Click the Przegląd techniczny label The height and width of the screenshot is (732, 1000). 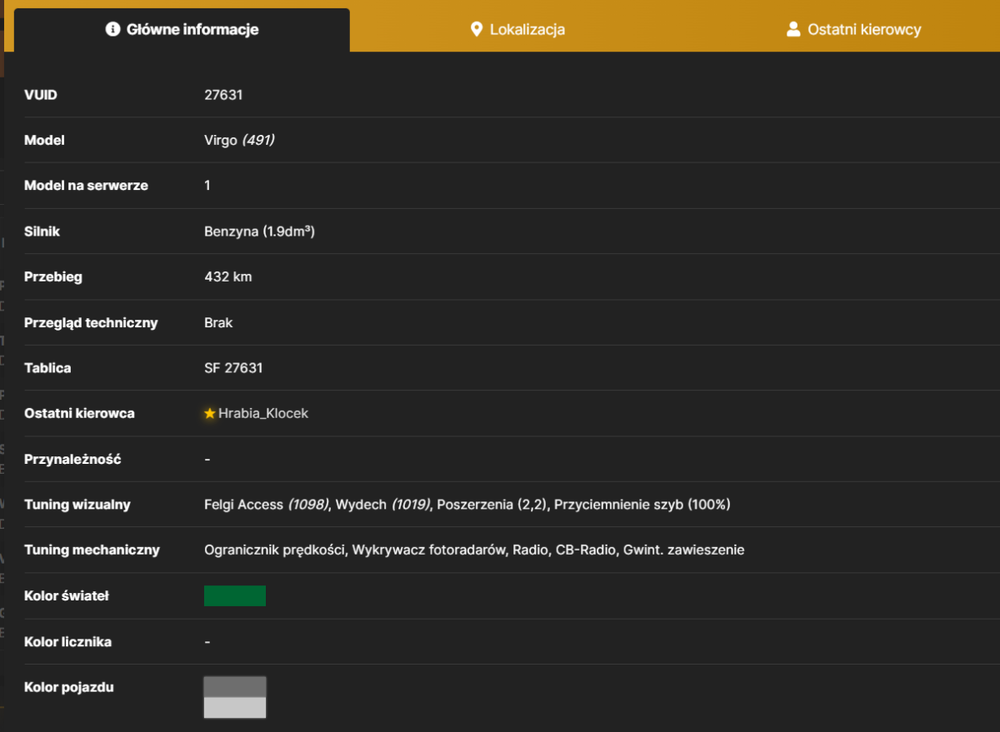(x=91, y=323)
